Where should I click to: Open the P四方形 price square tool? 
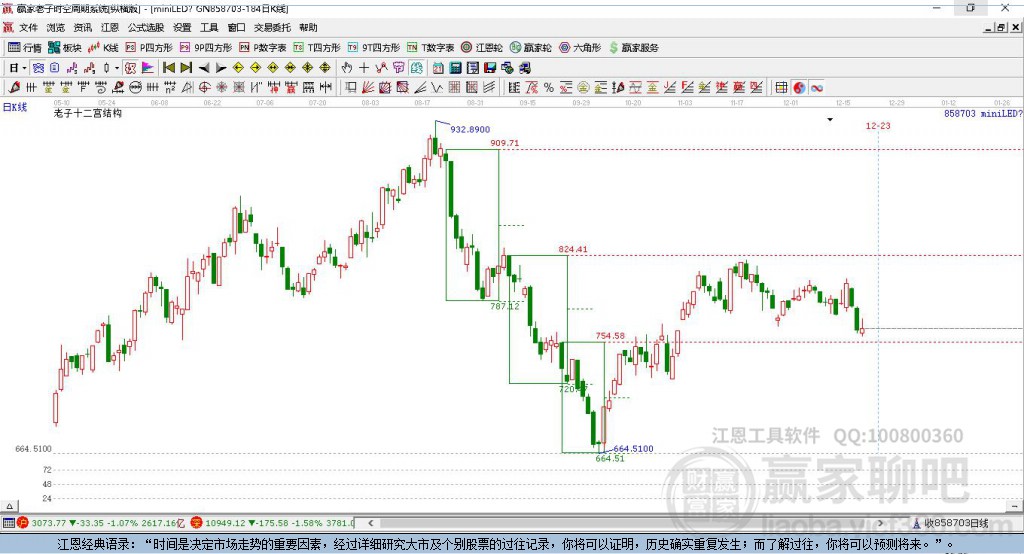pos(149,48)
